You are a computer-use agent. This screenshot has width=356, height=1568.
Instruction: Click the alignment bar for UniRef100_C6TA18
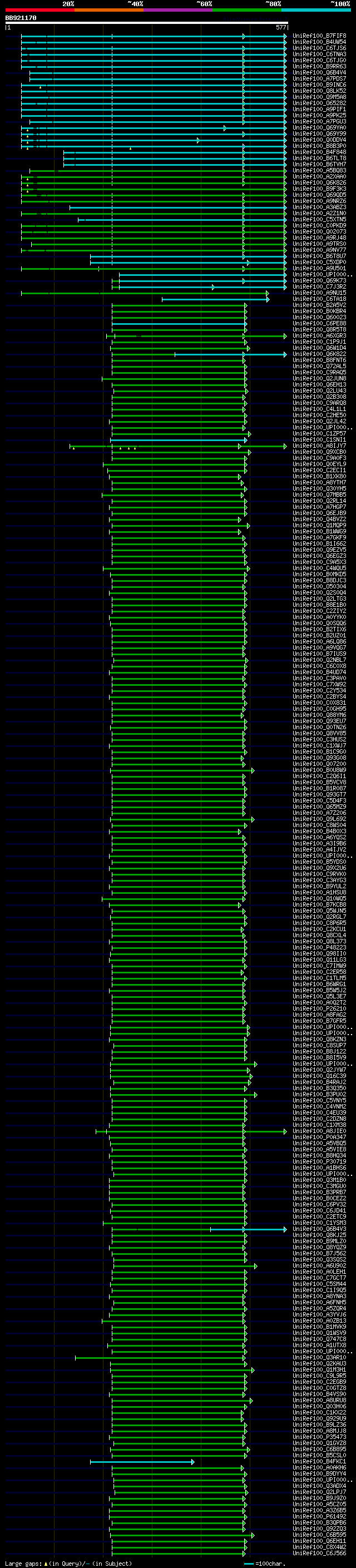coord(215,299)
